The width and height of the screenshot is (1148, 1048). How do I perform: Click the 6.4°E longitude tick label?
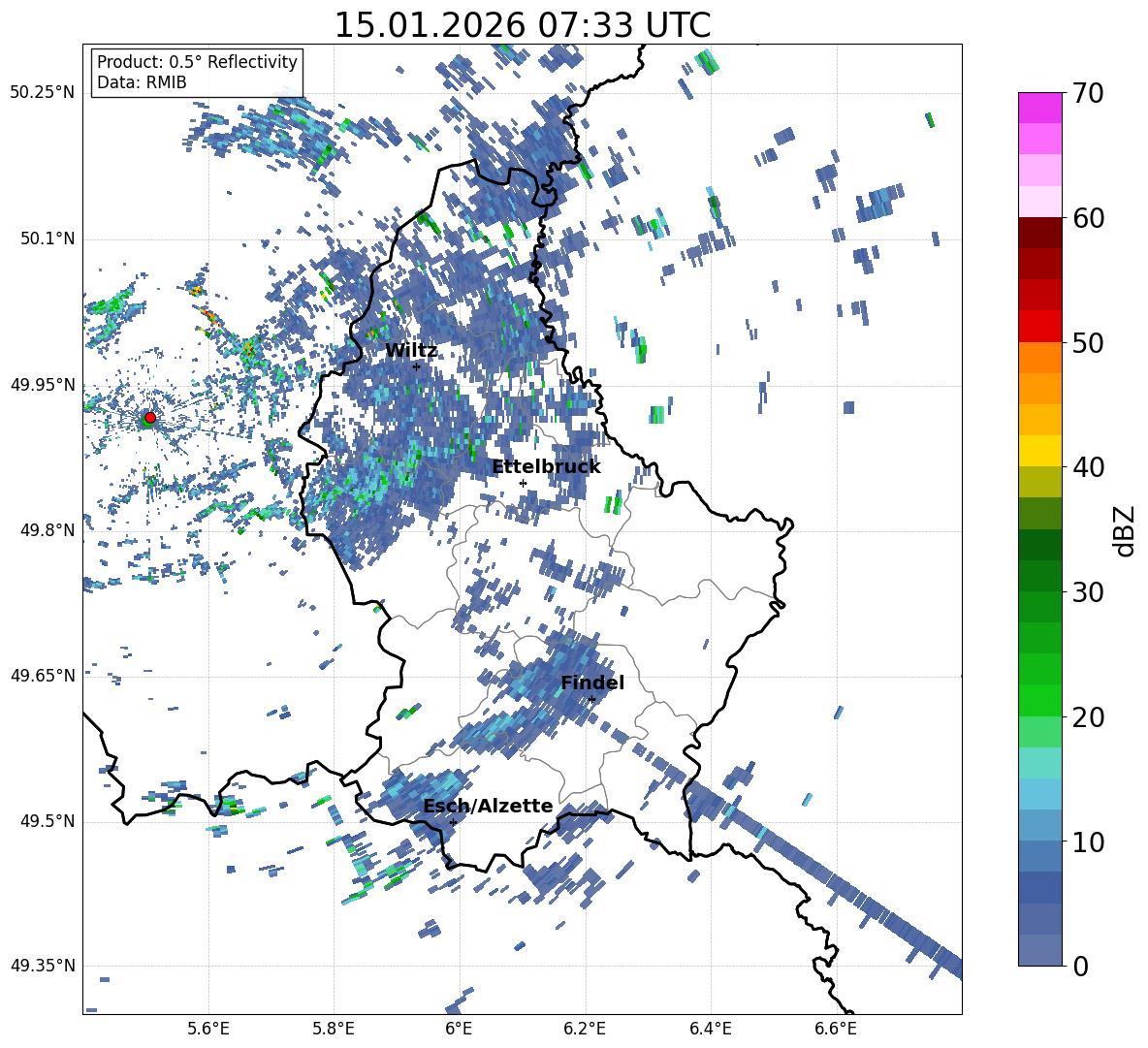710,1029
